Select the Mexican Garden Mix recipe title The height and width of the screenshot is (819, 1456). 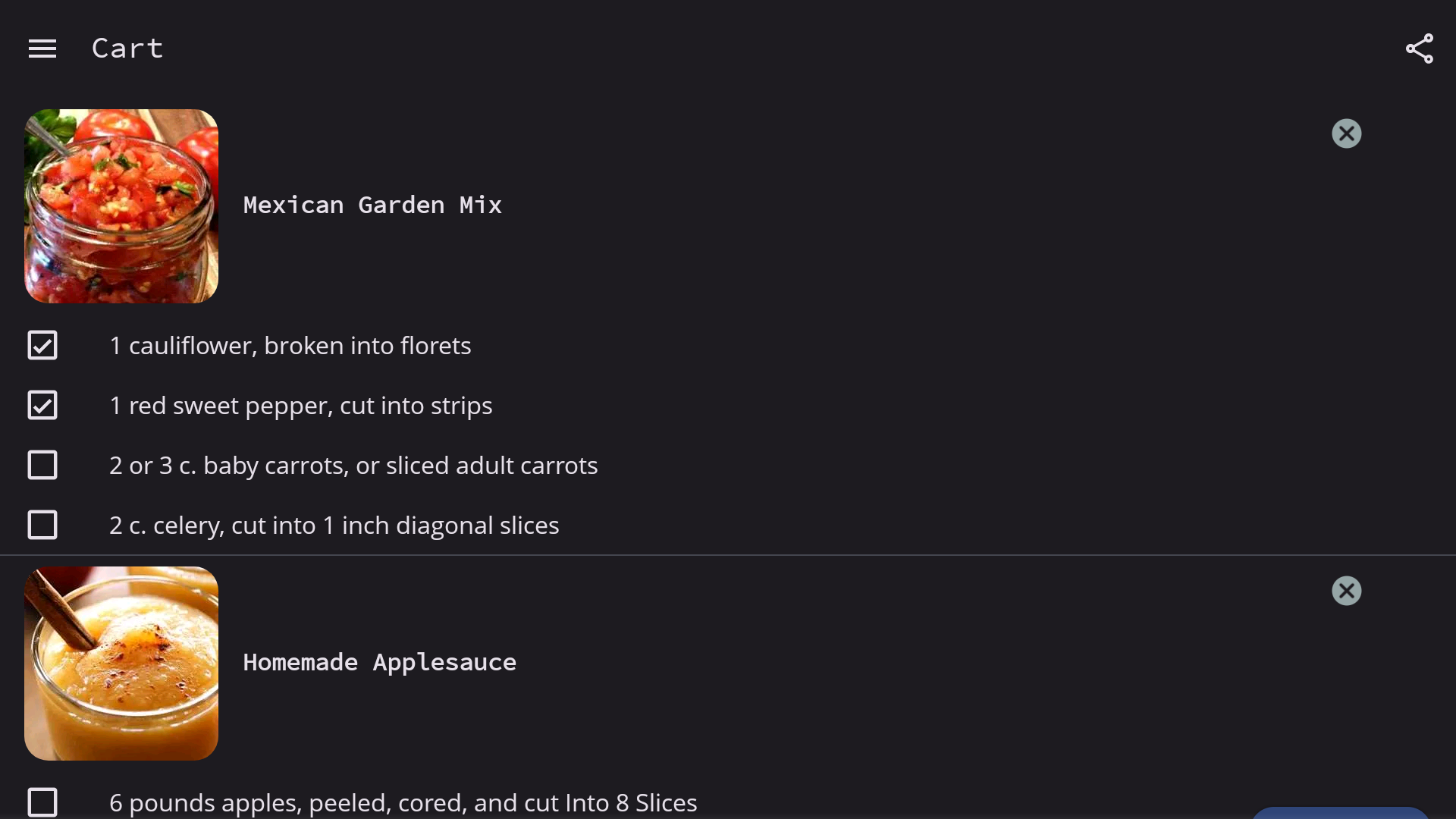pyautogui.click(x=372, y=206)
